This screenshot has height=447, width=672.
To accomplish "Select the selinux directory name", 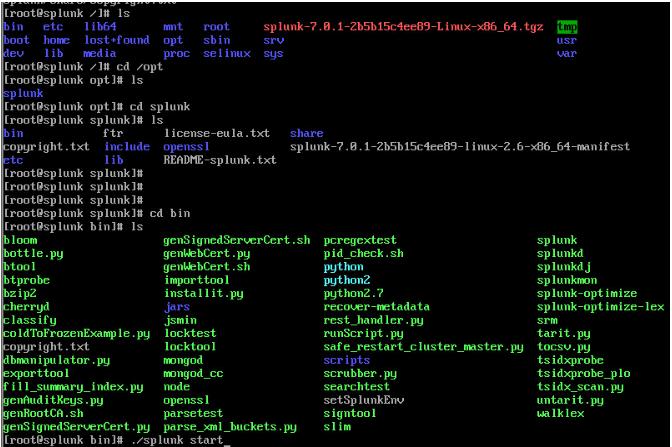I will click(x=227, y=54).
